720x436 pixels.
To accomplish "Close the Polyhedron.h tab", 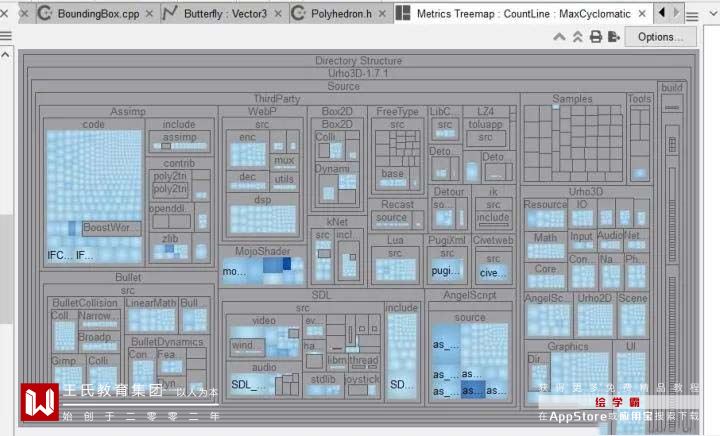I will point(382,14).
